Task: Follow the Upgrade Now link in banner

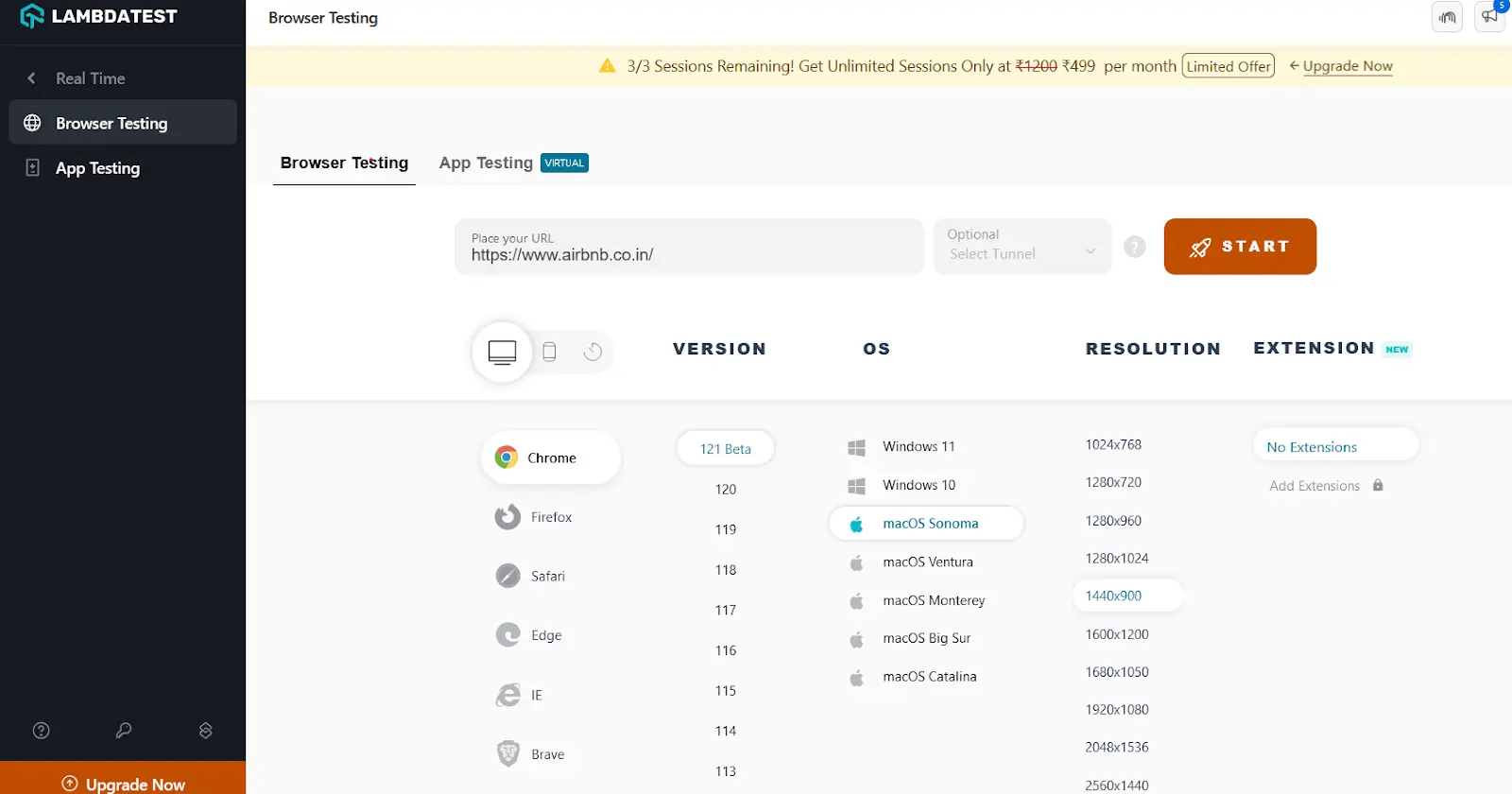Action: [x=1348, y=66]
